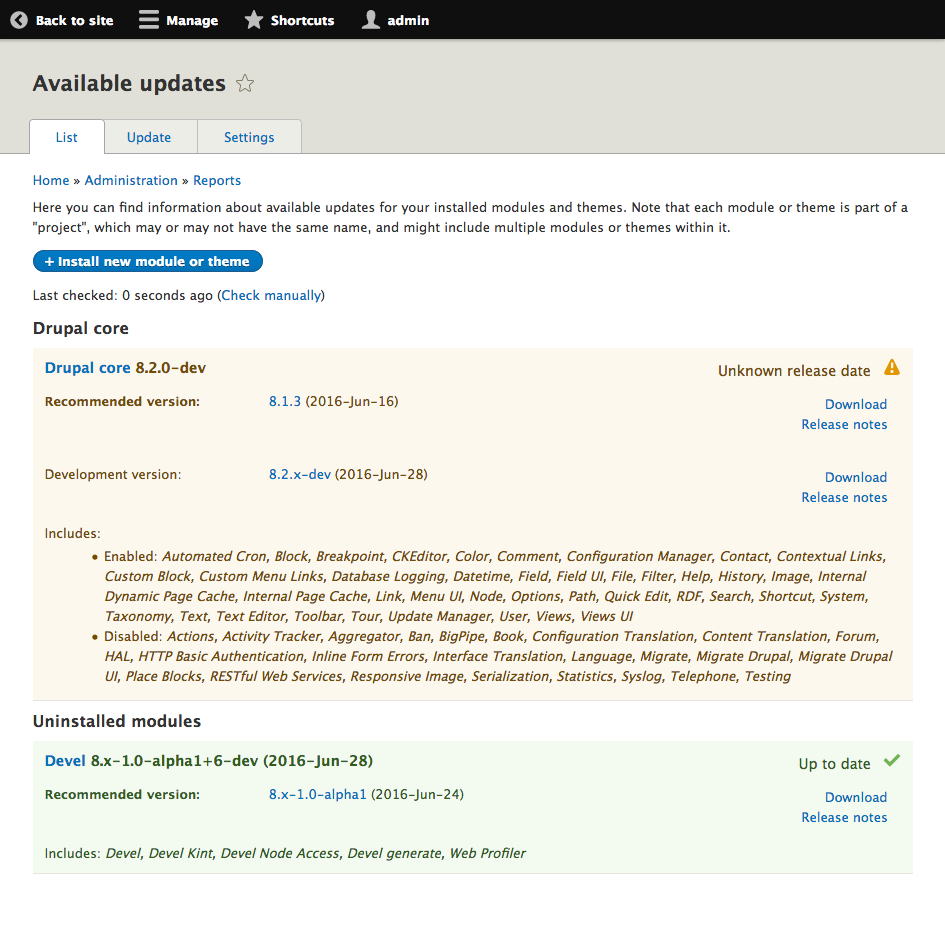
Task: Download the 8.2.x-dev development version
Action: pyautogui.click(x=855, y=477)
